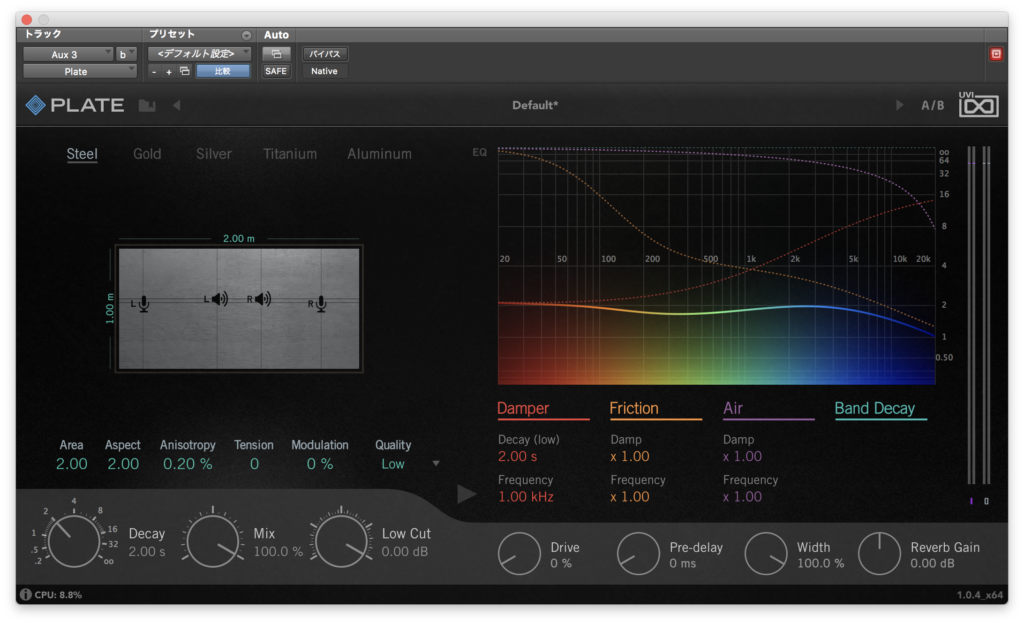Viewport: 1024px width, 624px height.
Task: Click the plus next preset button
Action: (x=168, y=72)
